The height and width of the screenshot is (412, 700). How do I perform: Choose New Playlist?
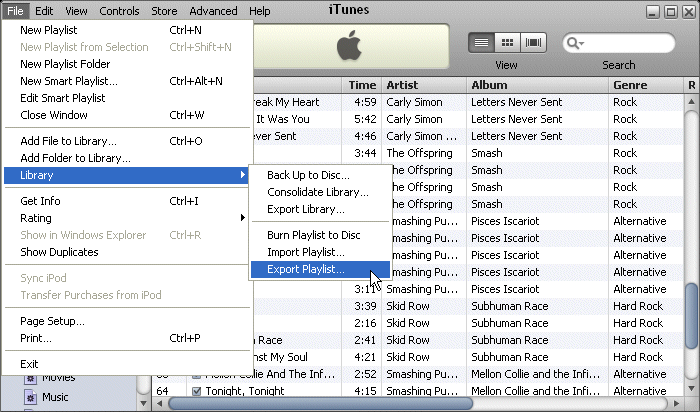pos(127,30)
